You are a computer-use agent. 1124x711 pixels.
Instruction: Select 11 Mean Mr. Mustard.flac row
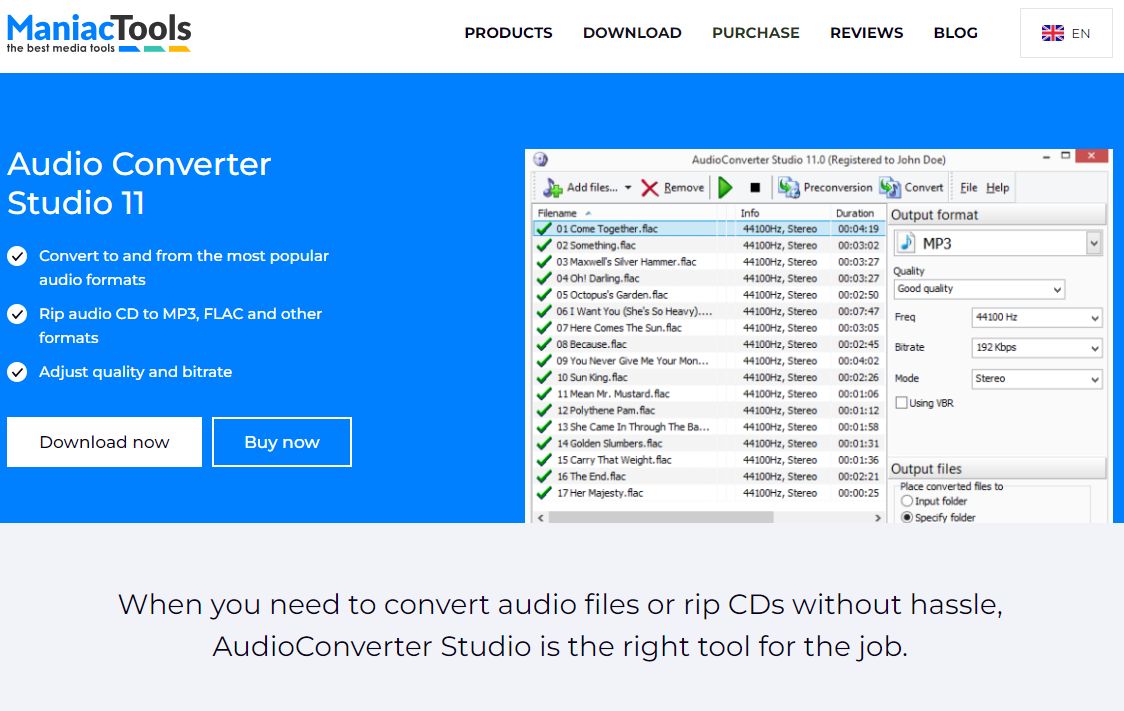click(x=709, y=393)
